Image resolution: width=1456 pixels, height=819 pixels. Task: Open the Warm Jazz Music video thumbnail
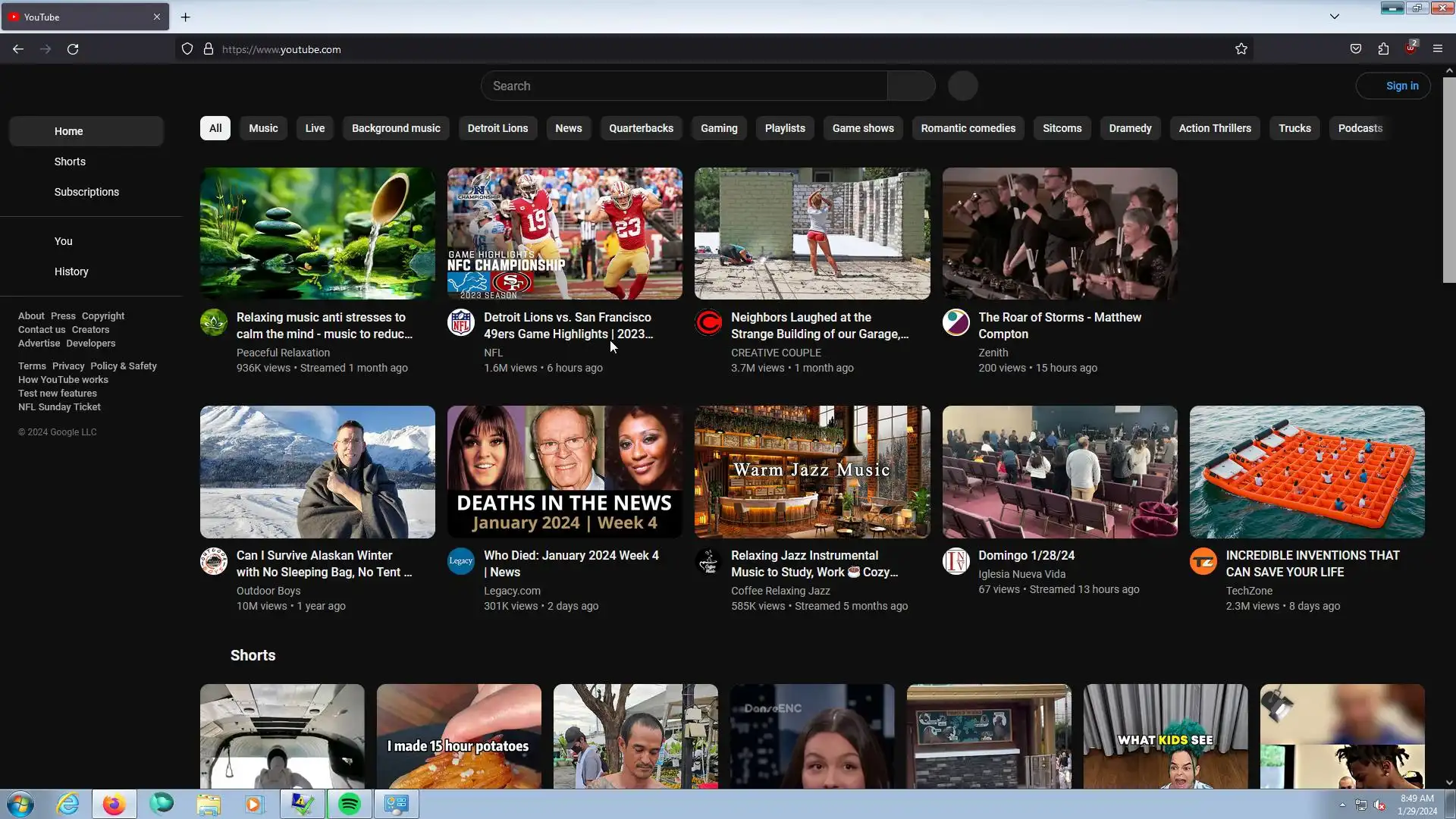[x=811, y=472]
